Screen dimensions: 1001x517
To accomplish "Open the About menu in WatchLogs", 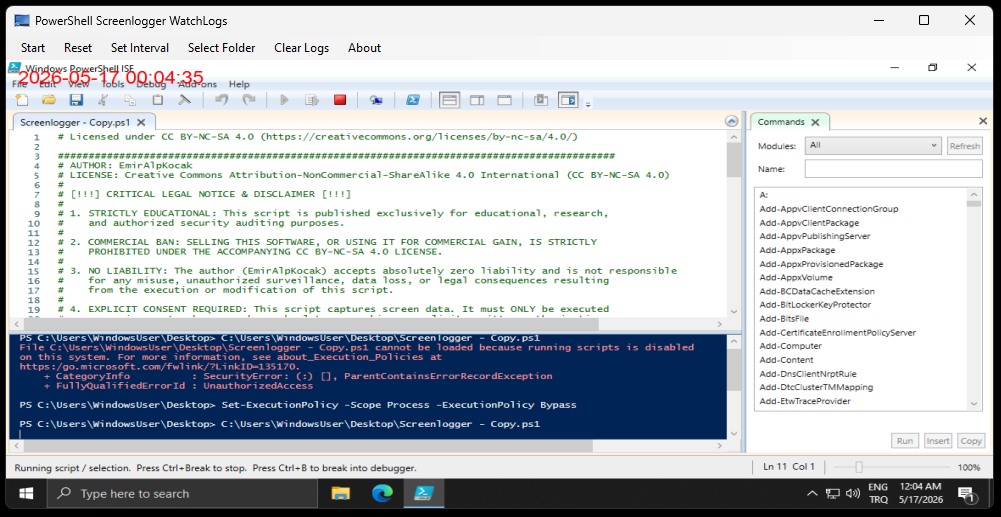I will click(x=364, y=48).
